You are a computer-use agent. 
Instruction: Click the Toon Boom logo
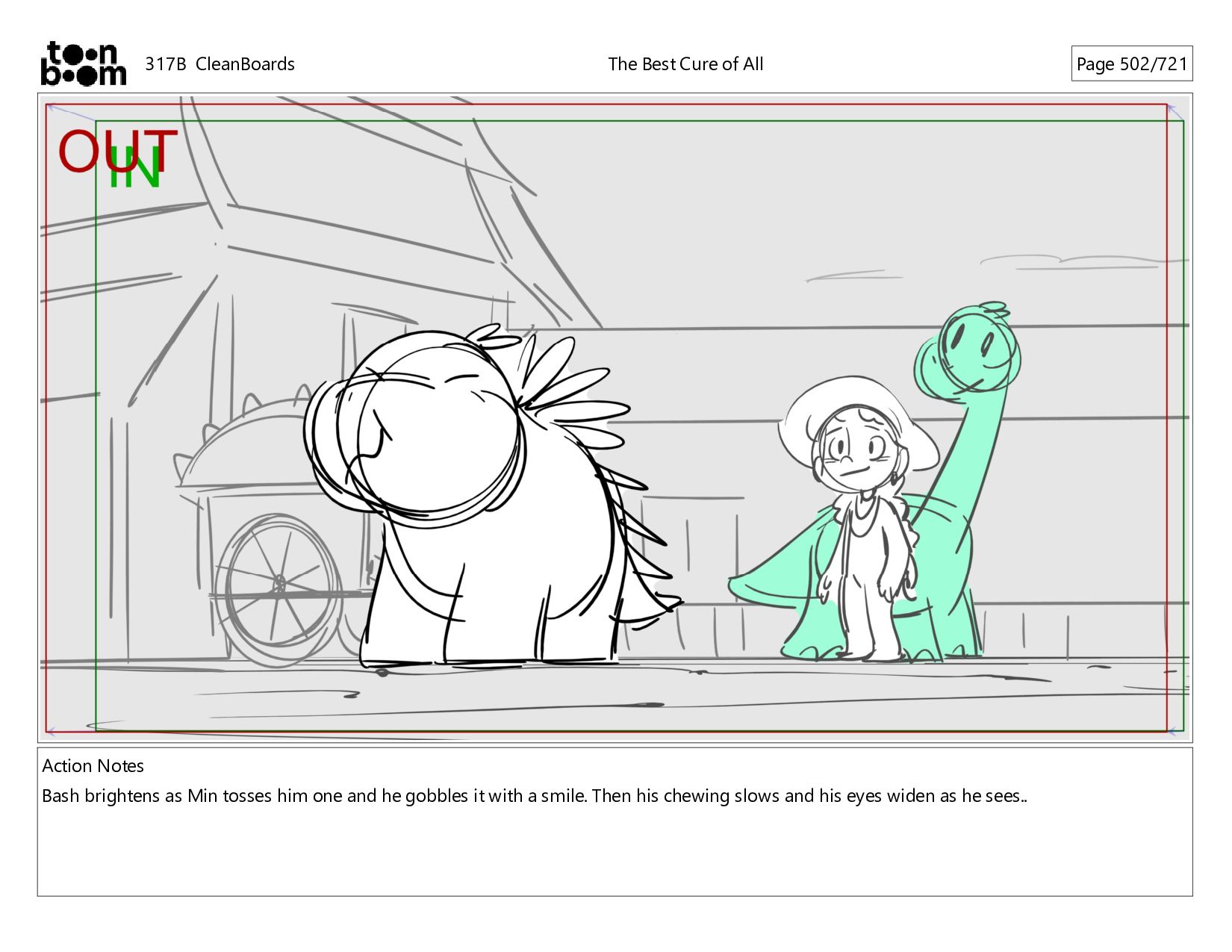click(83, 63)
